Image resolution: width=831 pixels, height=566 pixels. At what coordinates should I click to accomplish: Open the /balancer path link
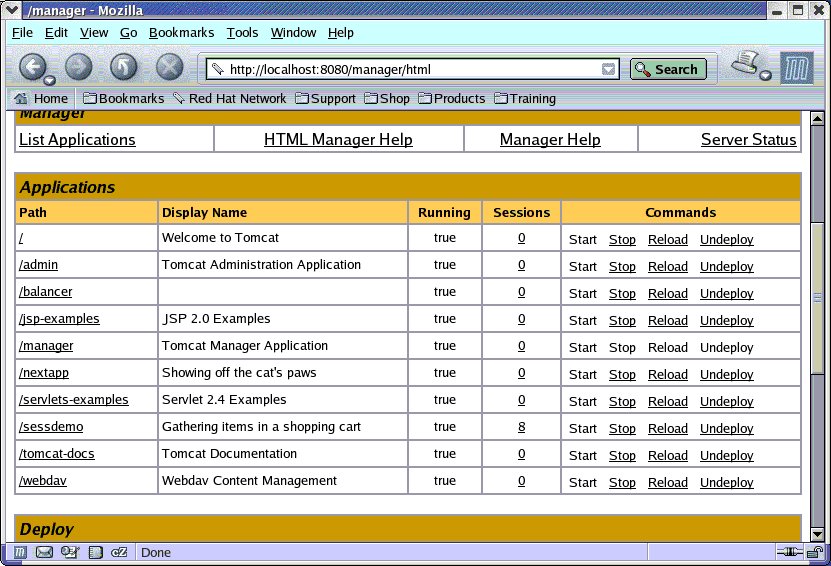(46, 291)
